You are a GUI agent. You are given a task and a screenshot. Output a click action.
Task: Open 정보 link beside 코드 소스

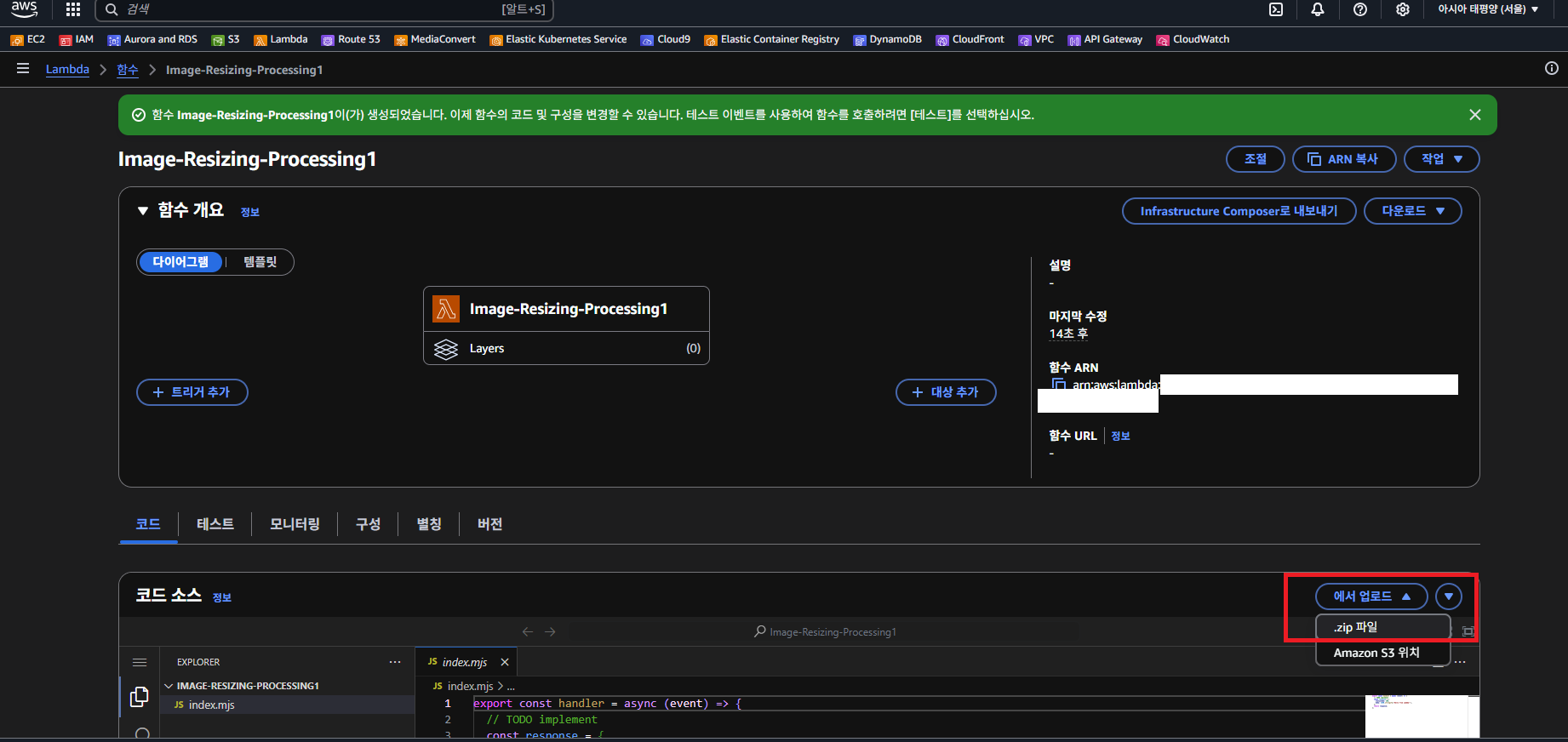[x=222, y=598]
